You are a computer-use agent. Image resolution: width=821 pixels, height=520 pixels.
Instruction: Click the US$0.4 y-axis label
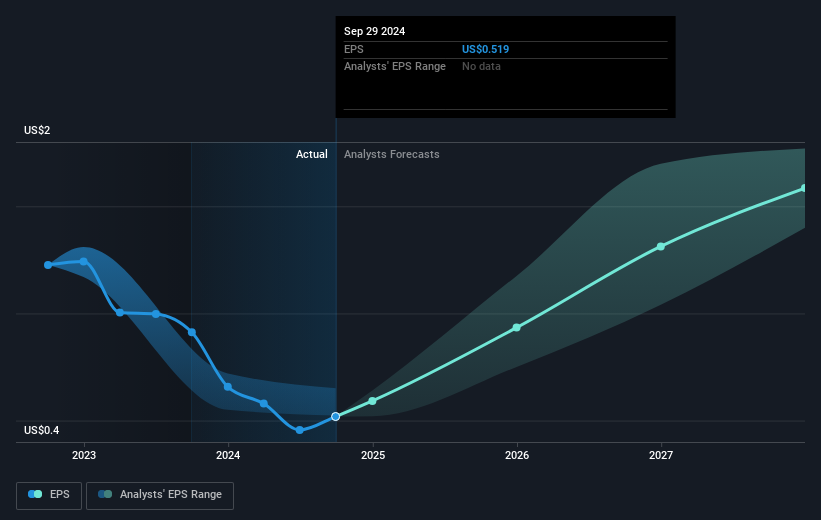[x=41, y=430]
